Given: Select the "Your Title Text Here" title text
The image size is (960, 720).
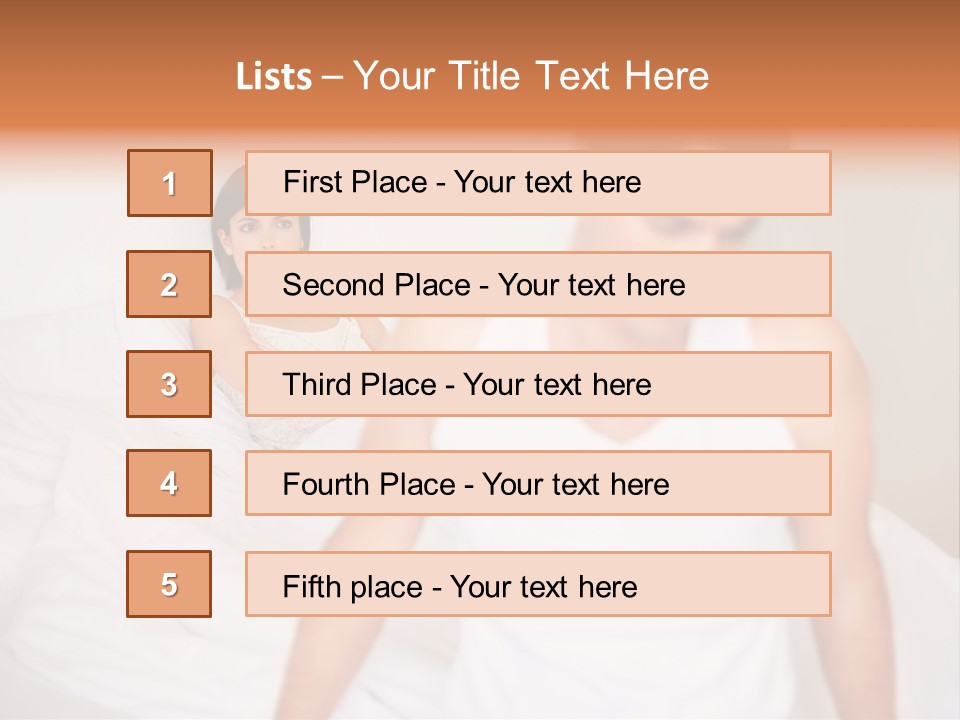Looking at the screenshot, I should [x=531, y=77].
